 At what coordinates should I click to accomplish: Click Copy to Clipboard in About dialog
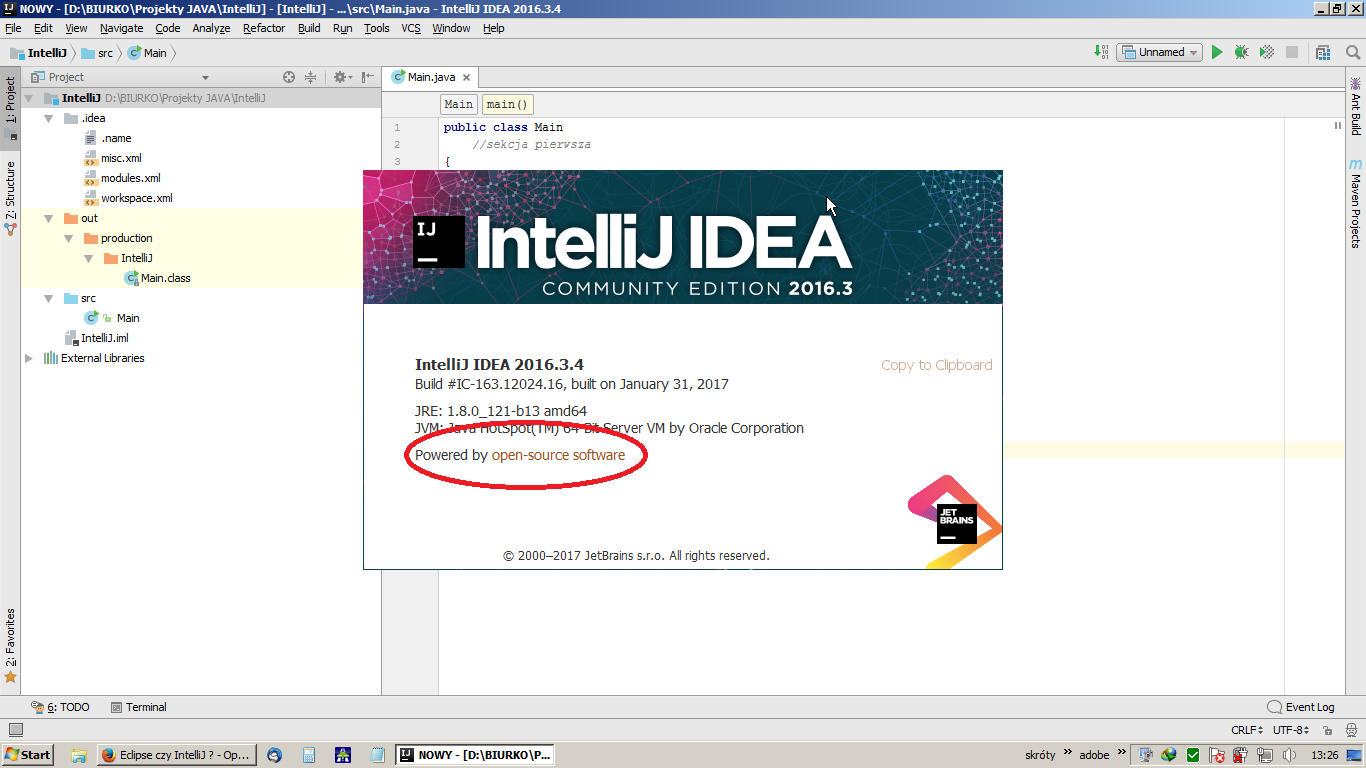[x=937, y=365]
